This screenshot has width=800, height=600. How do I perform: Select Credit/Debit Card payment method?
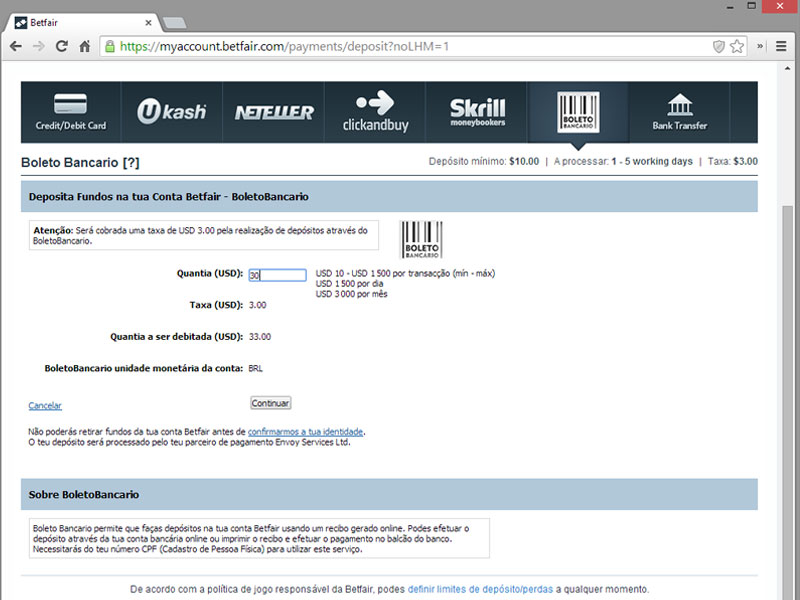[71, 112]
